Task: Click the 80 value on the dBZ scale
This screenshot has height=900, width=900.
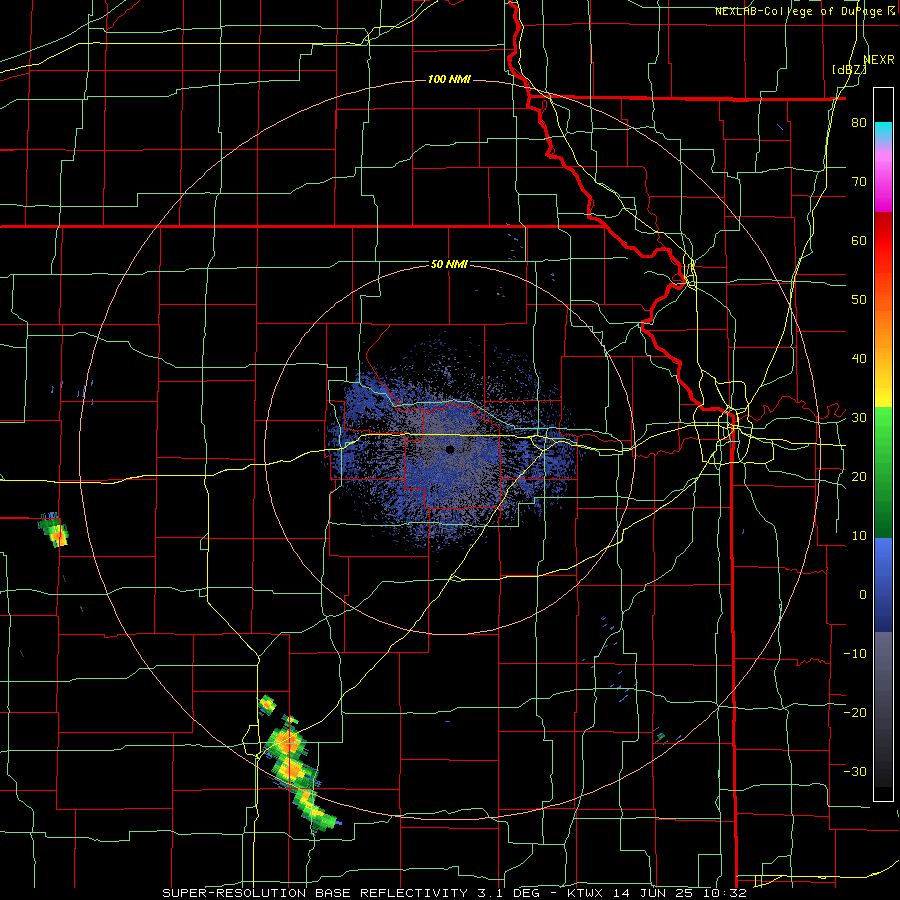Action: (859, 122)
